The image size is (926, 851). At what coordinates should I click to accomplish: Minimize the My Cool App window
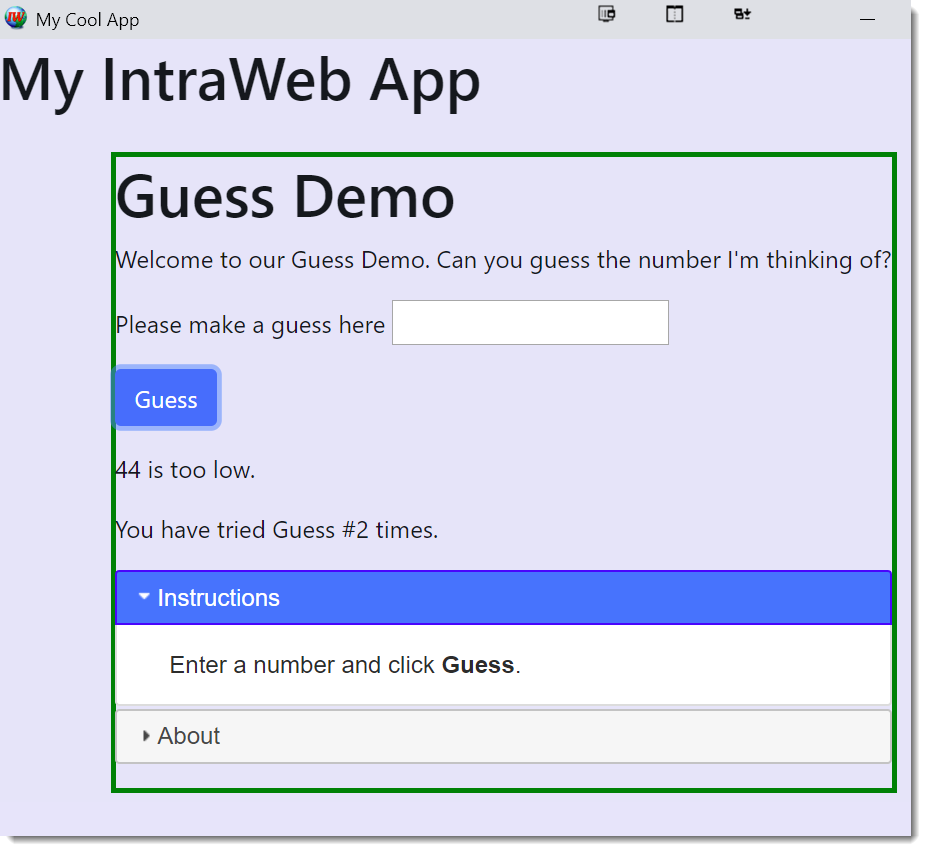(x=867, y=19)
